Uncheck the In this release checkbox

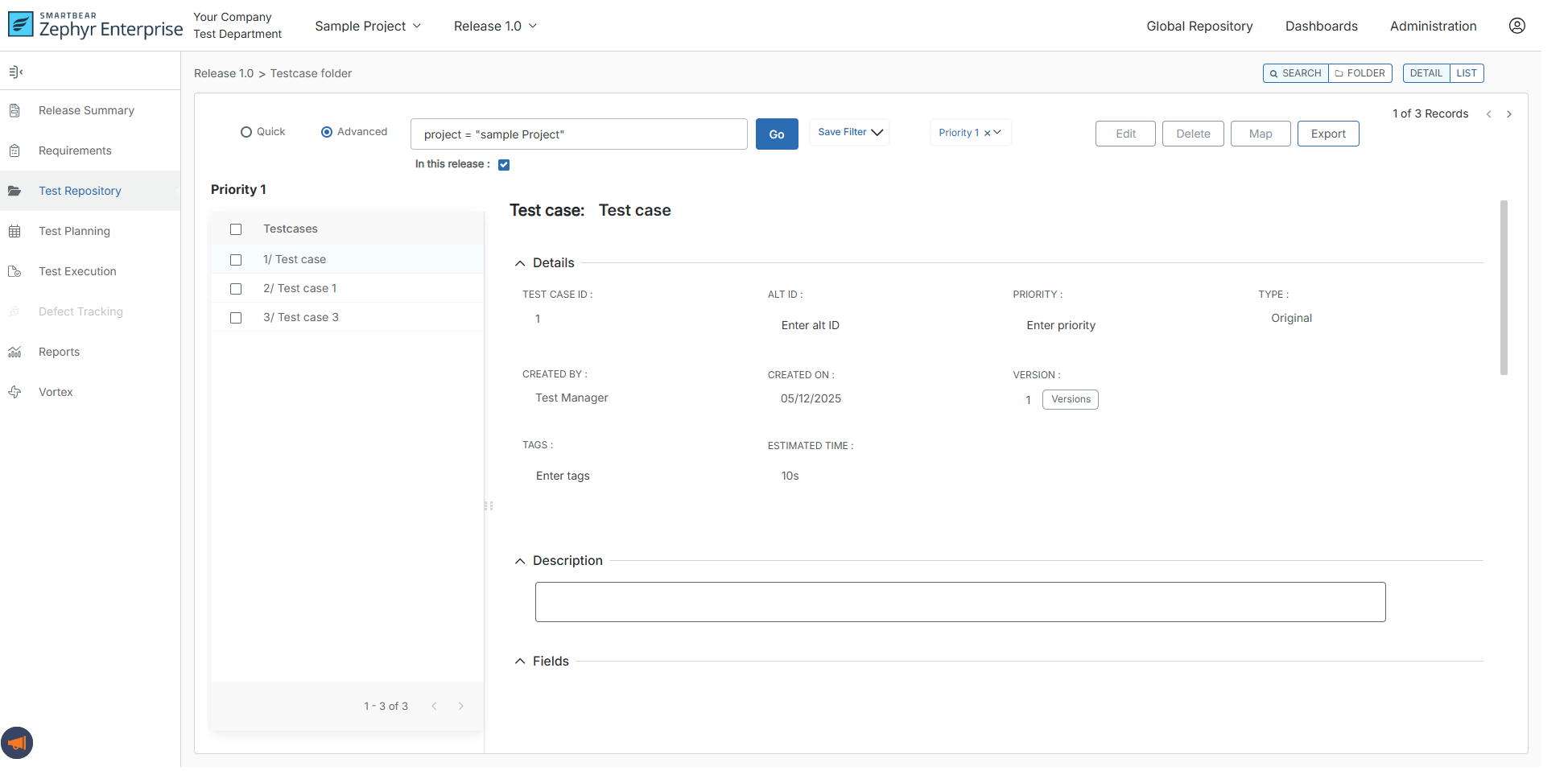[504, 165]
